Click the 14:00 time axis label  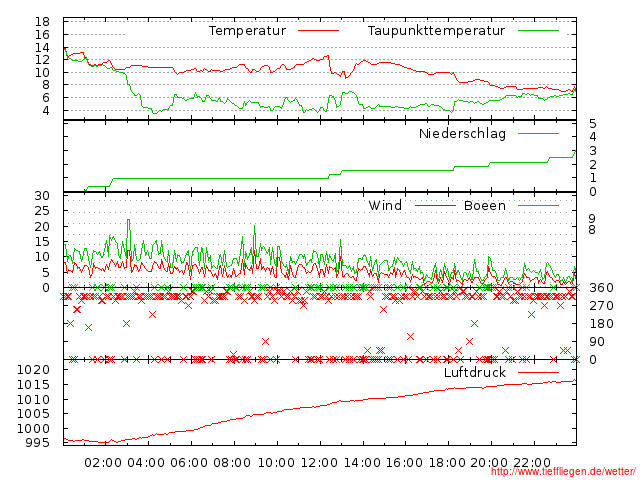362,463
